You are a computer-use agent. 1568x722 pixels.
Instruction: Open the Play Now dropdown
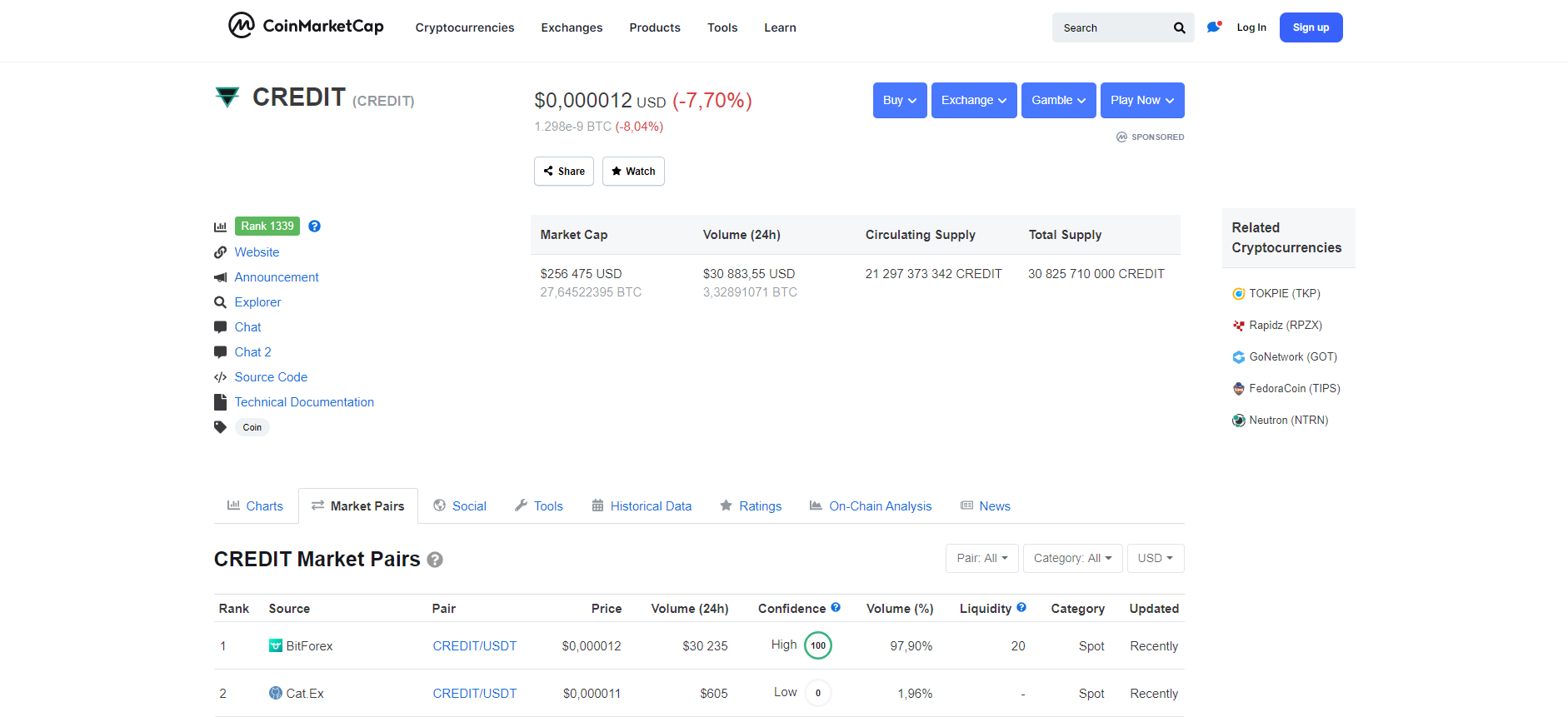[1142, 100]
